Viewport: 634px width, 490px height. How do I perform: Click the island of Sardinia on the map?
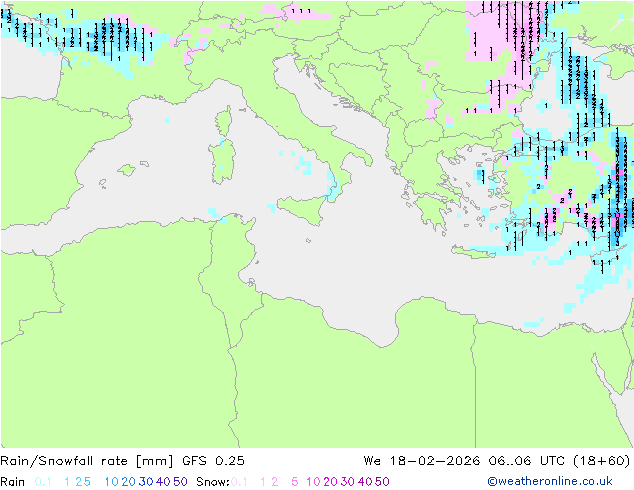pyautogui.click(x=222, y=161)
